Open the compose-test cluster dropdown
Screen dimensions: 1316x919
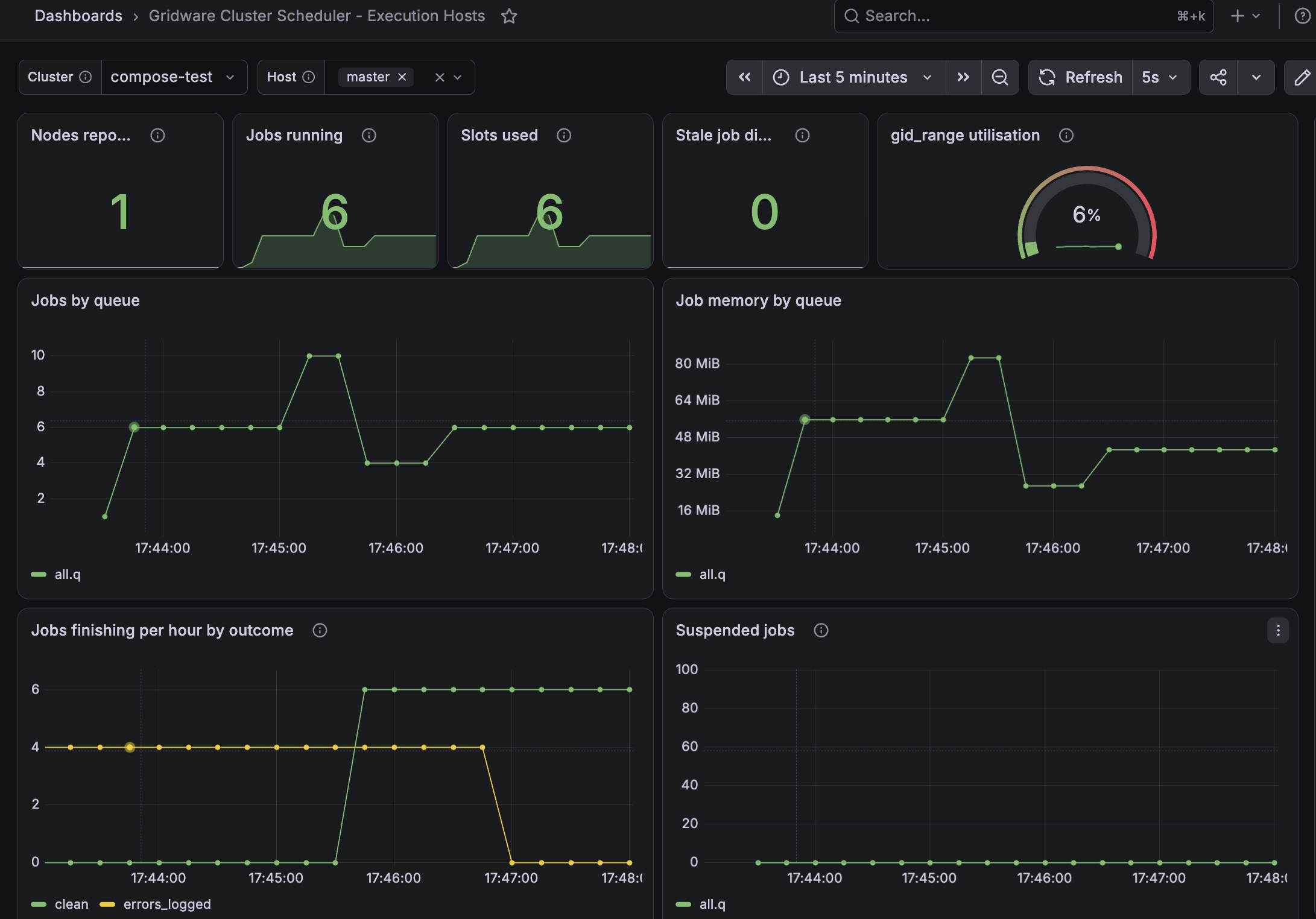(174, 77)
